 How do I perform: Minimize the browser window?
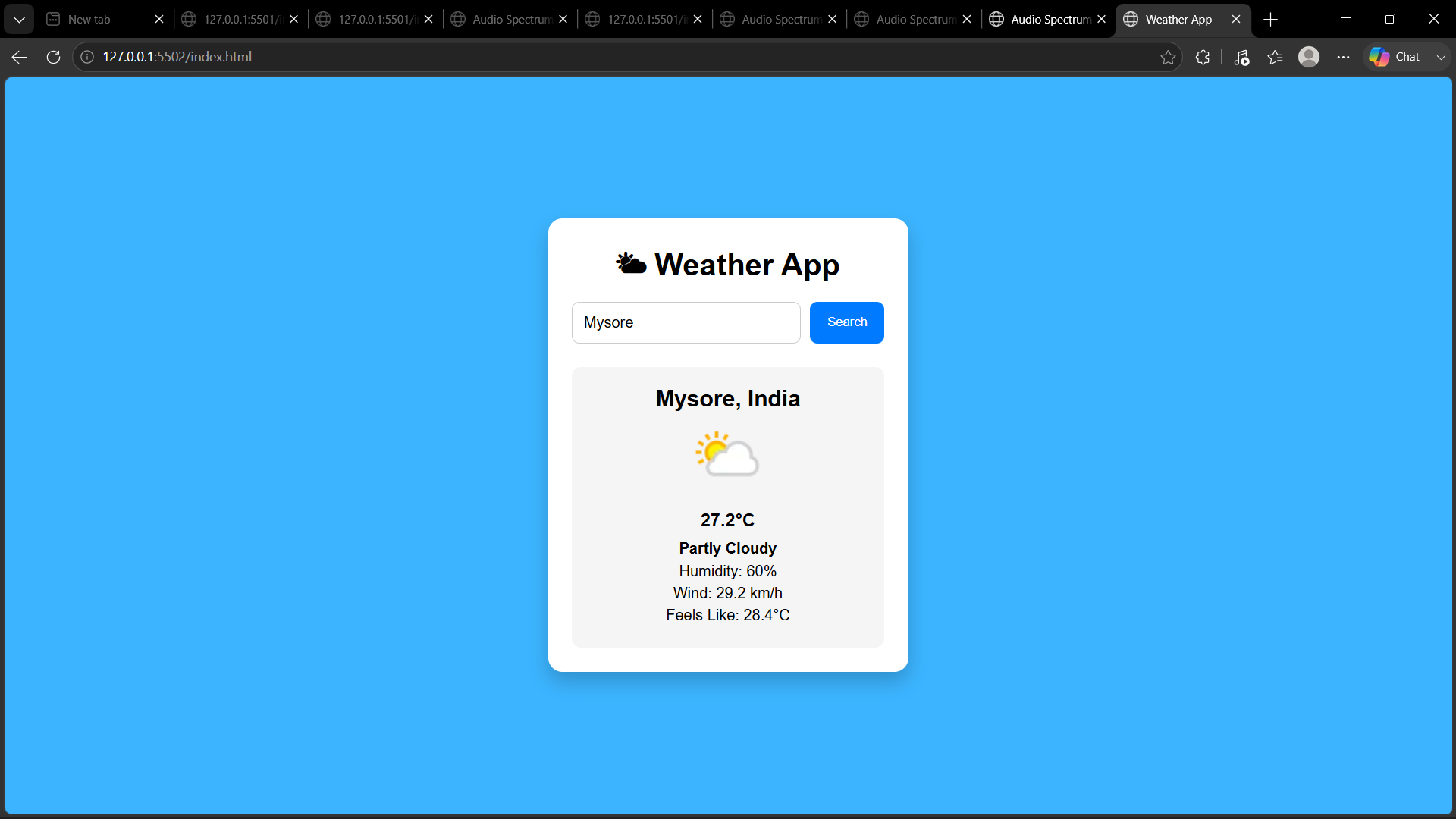1346,19
